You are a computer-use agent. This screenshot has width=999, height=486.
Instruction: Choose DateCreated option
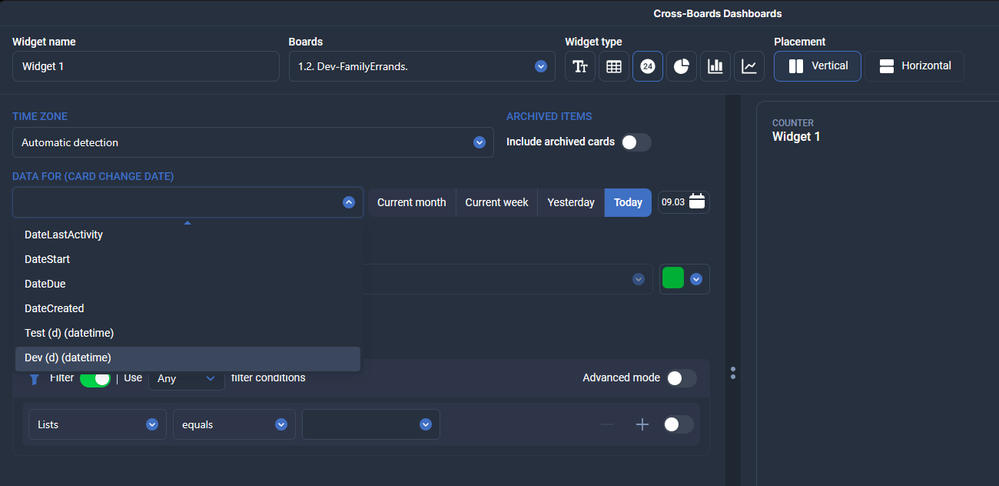click(188, 308)
